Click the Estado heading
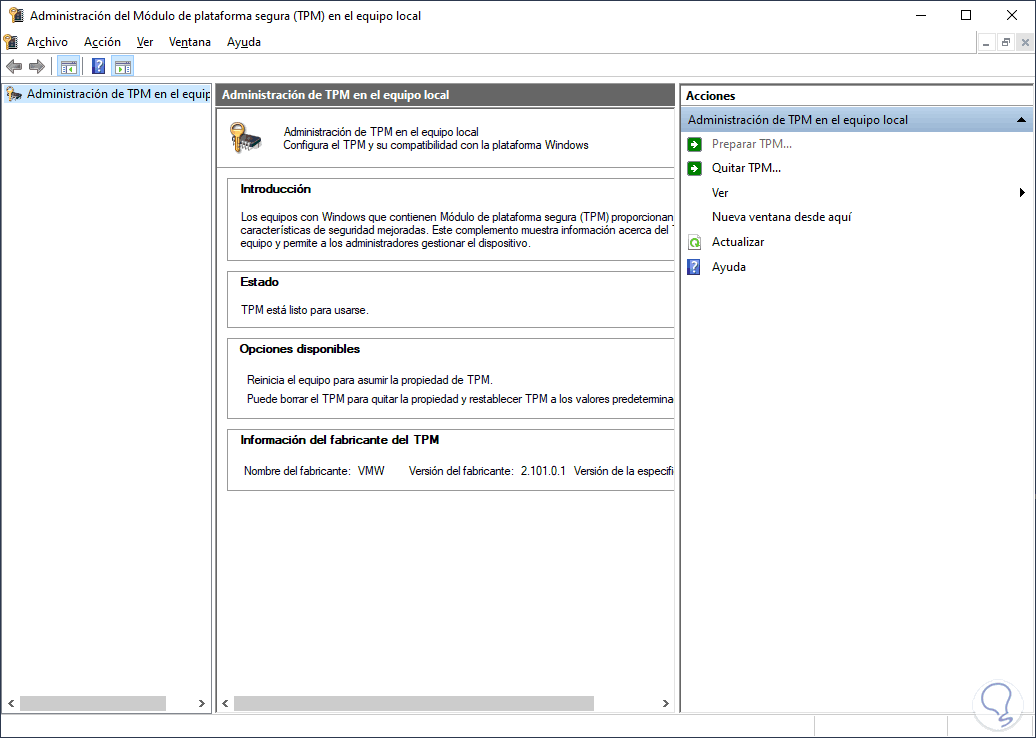The height and width of the screenshot is (738, 1036). (260, 282)
